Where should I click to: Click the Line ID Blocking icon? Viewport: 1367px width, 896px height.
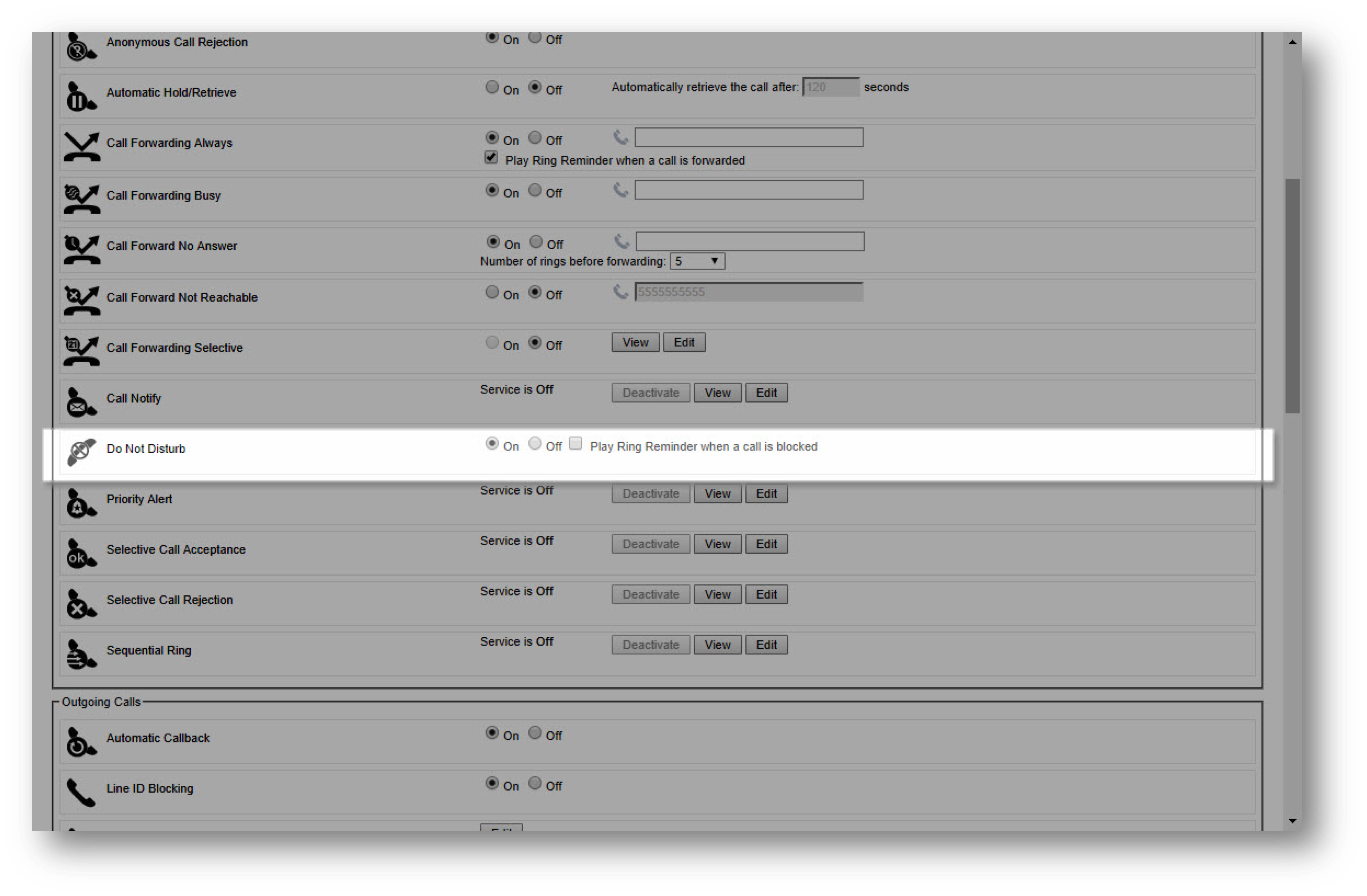(x=81, y=791)
